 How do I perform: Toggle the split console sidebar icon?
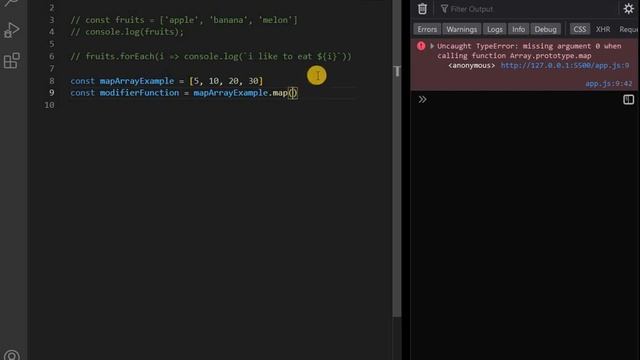click(x=628, y=100)
